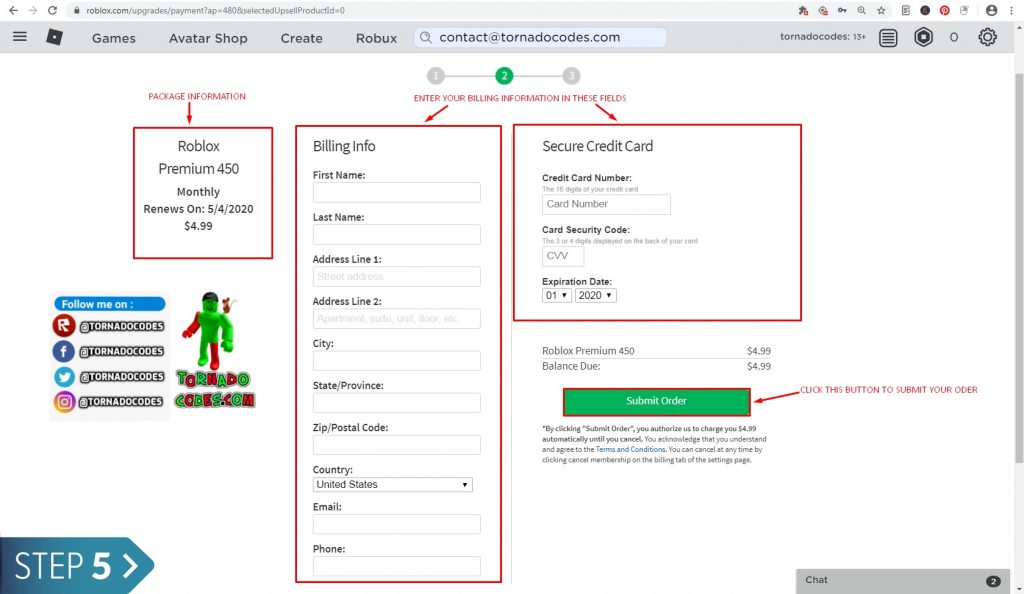This screenshot has width=1024, height=594.
Task: Go to the Games tab
Action: pyautogui.click(x=113, y=38)
